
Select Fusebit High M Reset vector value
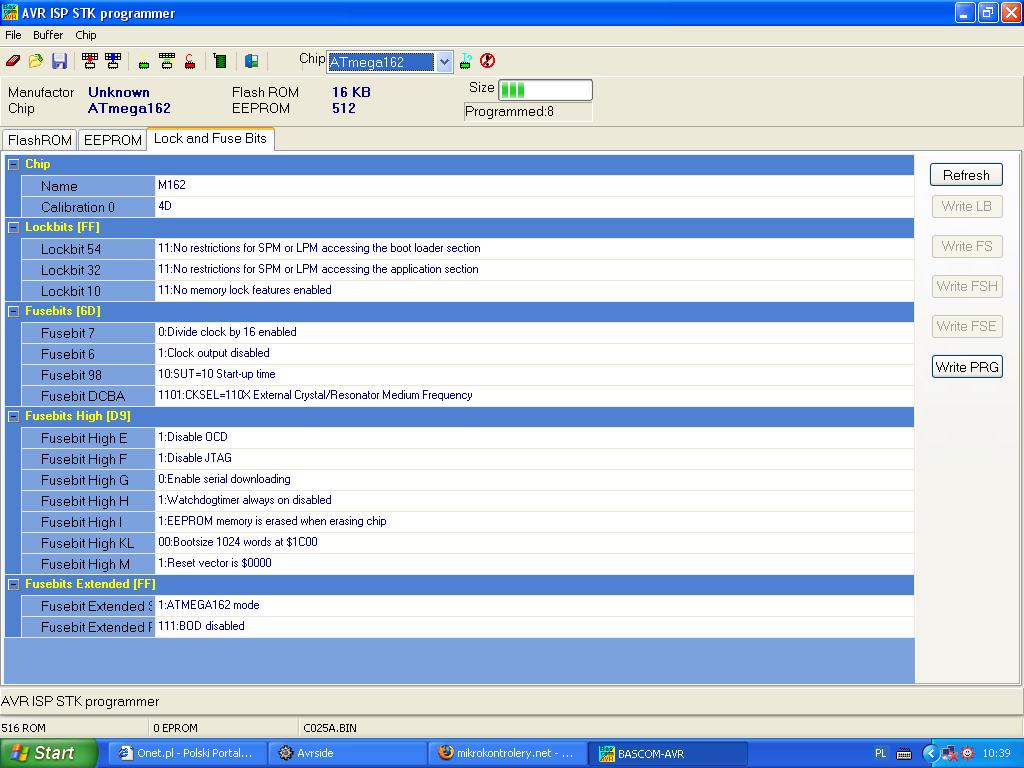[x=534, y=563]
